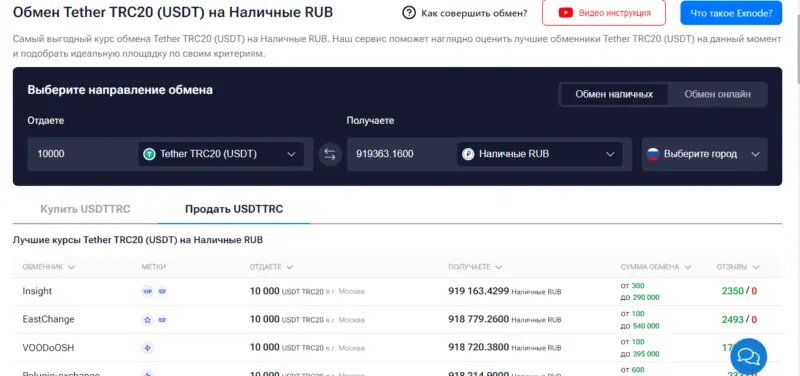Open the Выберите город city dropdown
The image size is (800, 376).
click(705, 154)
